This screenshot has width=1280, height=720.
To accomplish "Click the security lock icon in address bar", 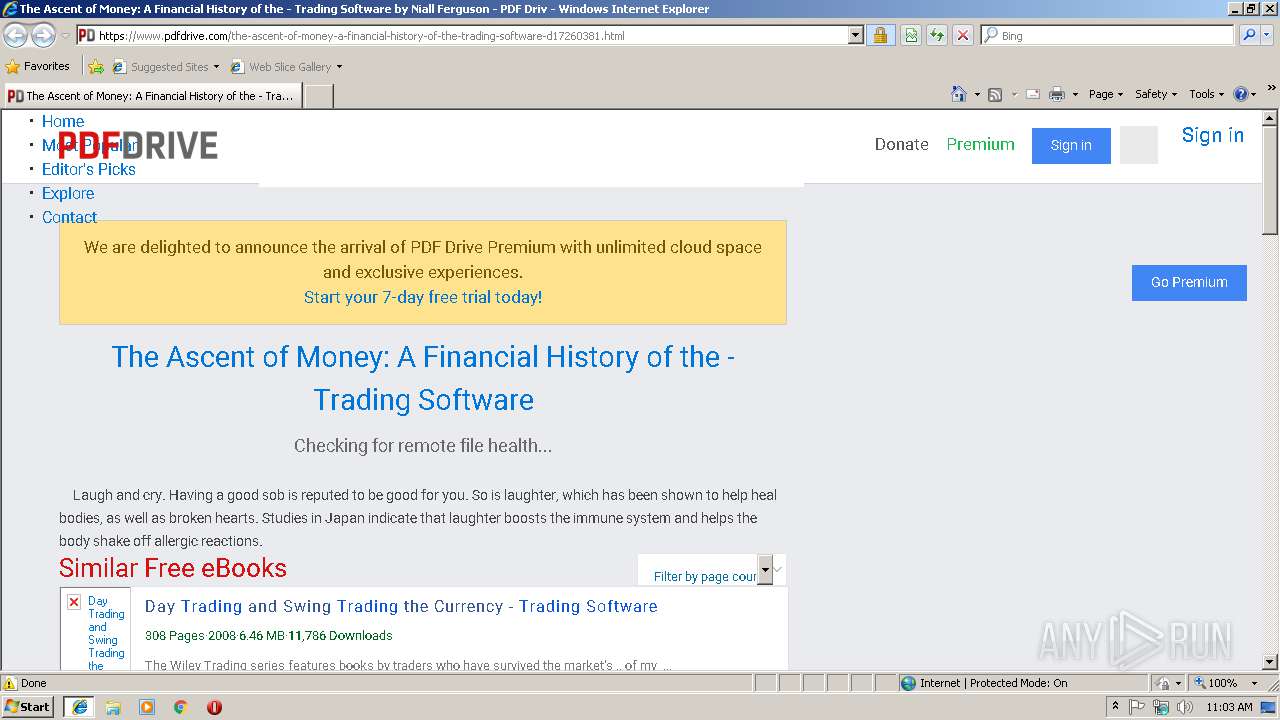I will coord(880,35).
